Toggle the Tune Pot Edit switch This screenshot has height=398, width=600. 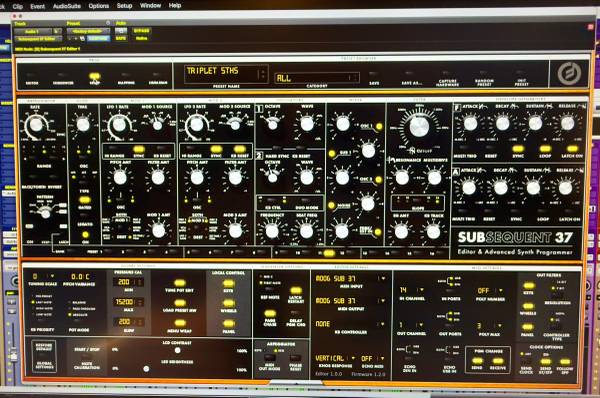click(x=179, y=283)
